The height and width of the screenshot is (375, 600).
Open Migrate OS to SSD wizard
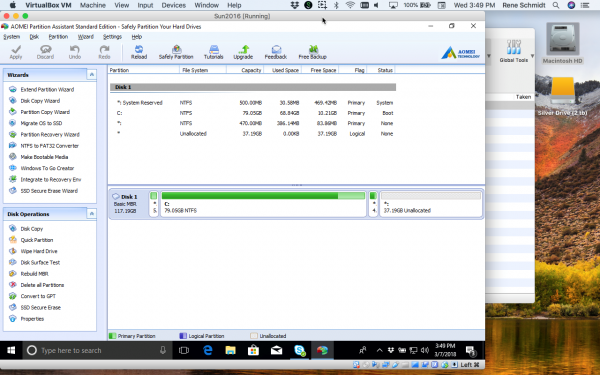(41, 123)
